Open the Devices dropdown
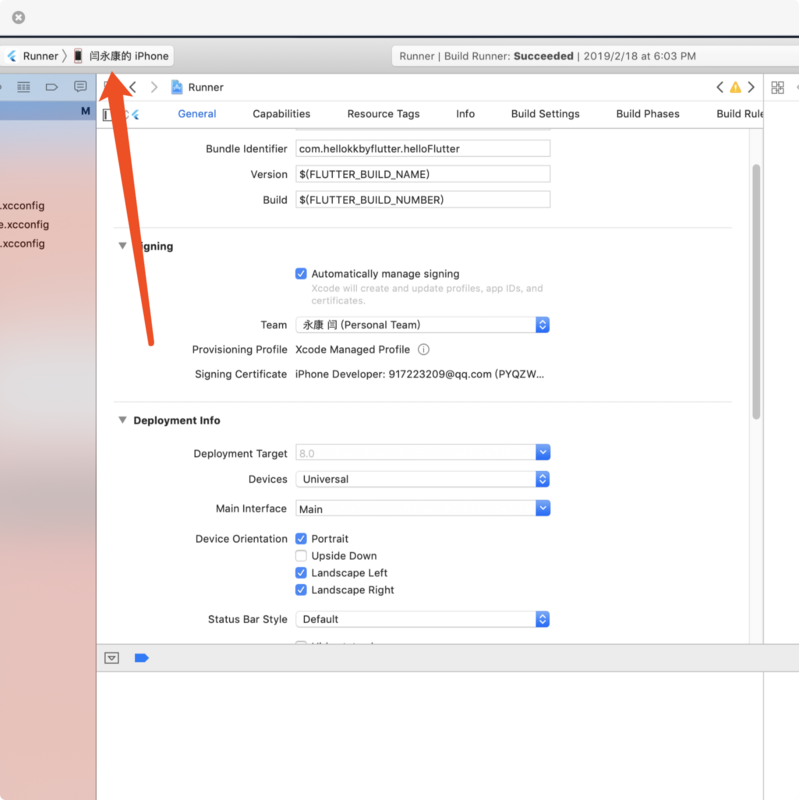This screenshot has height=800, width=799. tap(422, 479)
